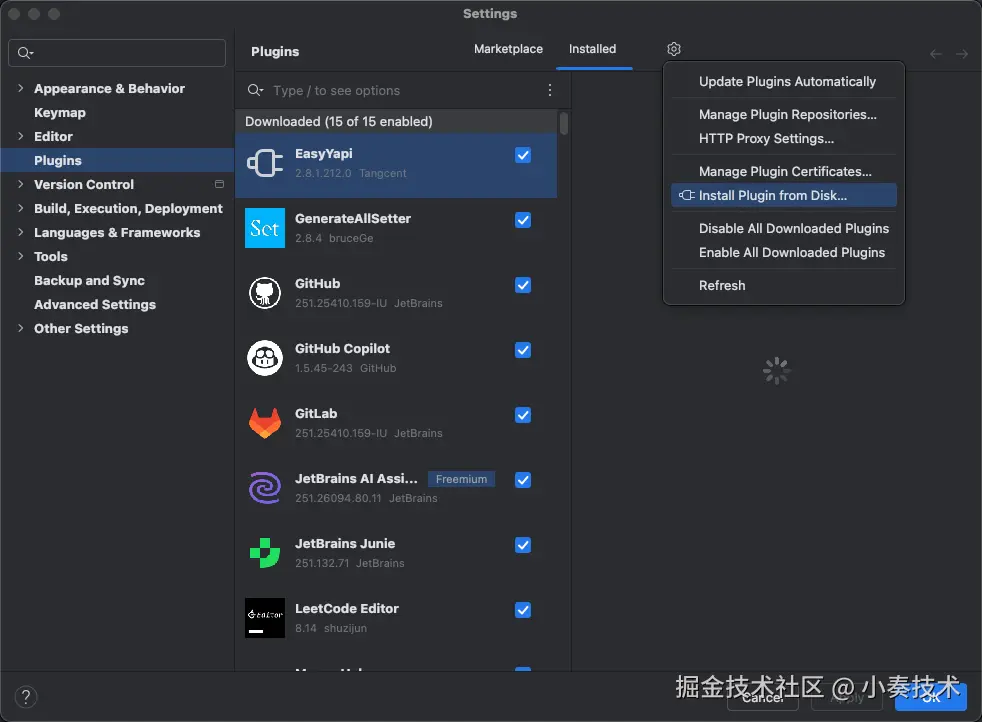Open Manage Plugin Repositories menu item
Screen dimensions: 982x722
pyautogui.click(x=783, y=115)
